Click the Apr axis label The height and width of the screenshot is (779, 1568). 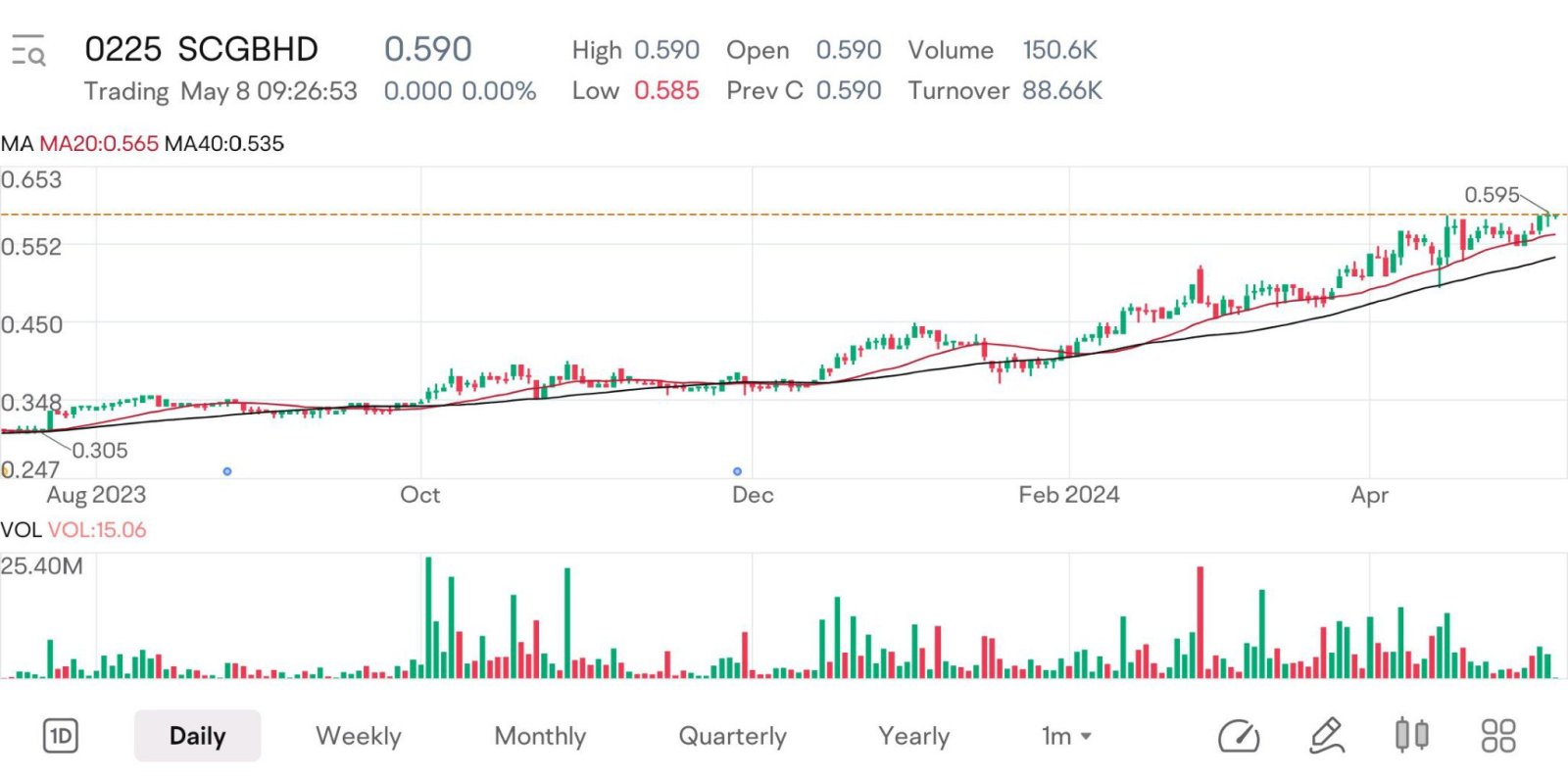tap(1369, 496)
